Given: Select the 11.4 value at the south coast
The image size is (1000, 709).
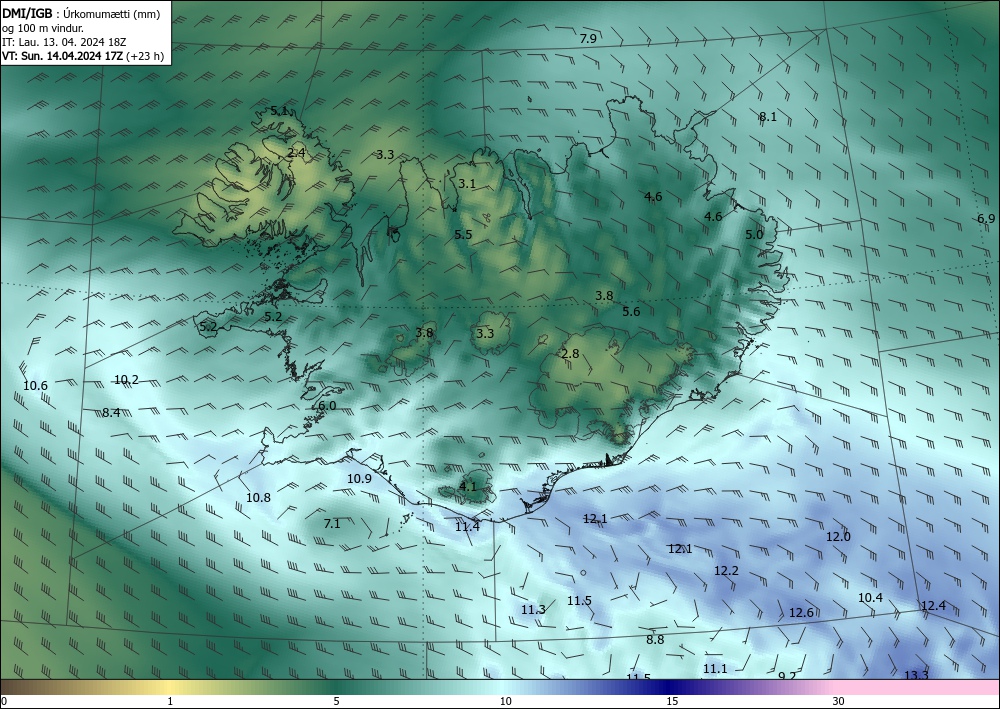Looking at the screenshot, I should [x=467, y=527].
